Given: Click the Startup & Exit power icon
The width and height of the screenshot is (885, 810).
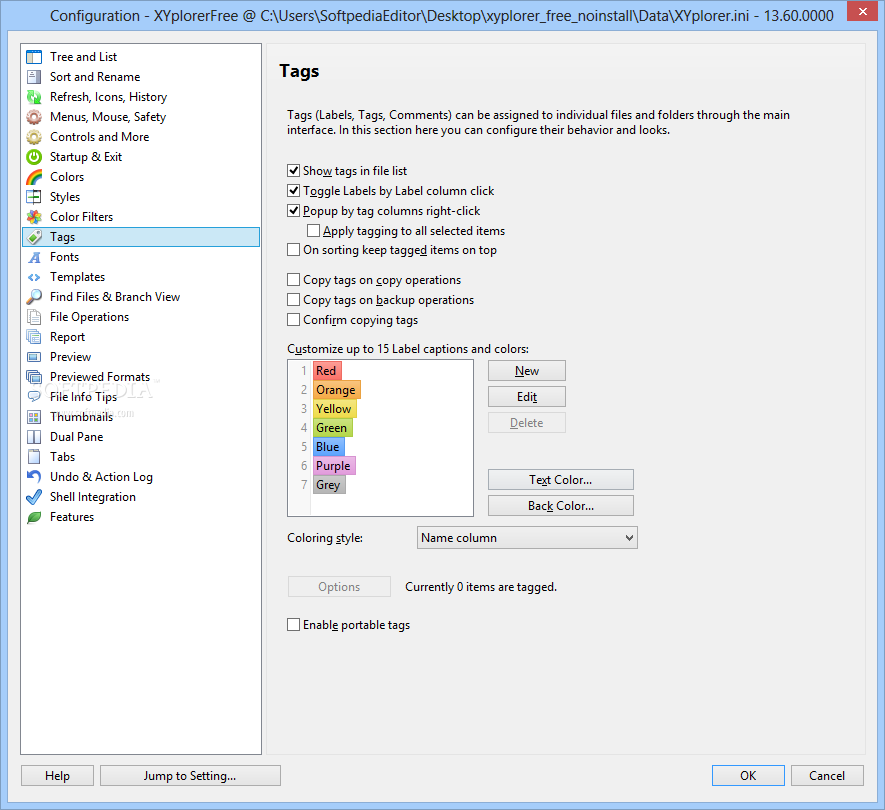Looking at the screenshot, I should coord(34,157).
